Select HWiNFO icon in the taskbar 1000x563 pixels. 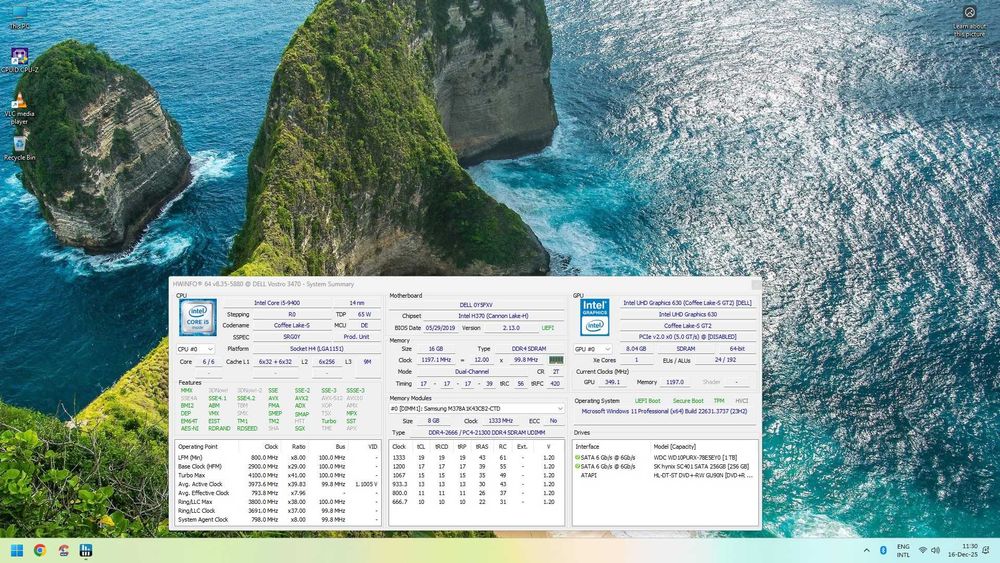point(86,550)
